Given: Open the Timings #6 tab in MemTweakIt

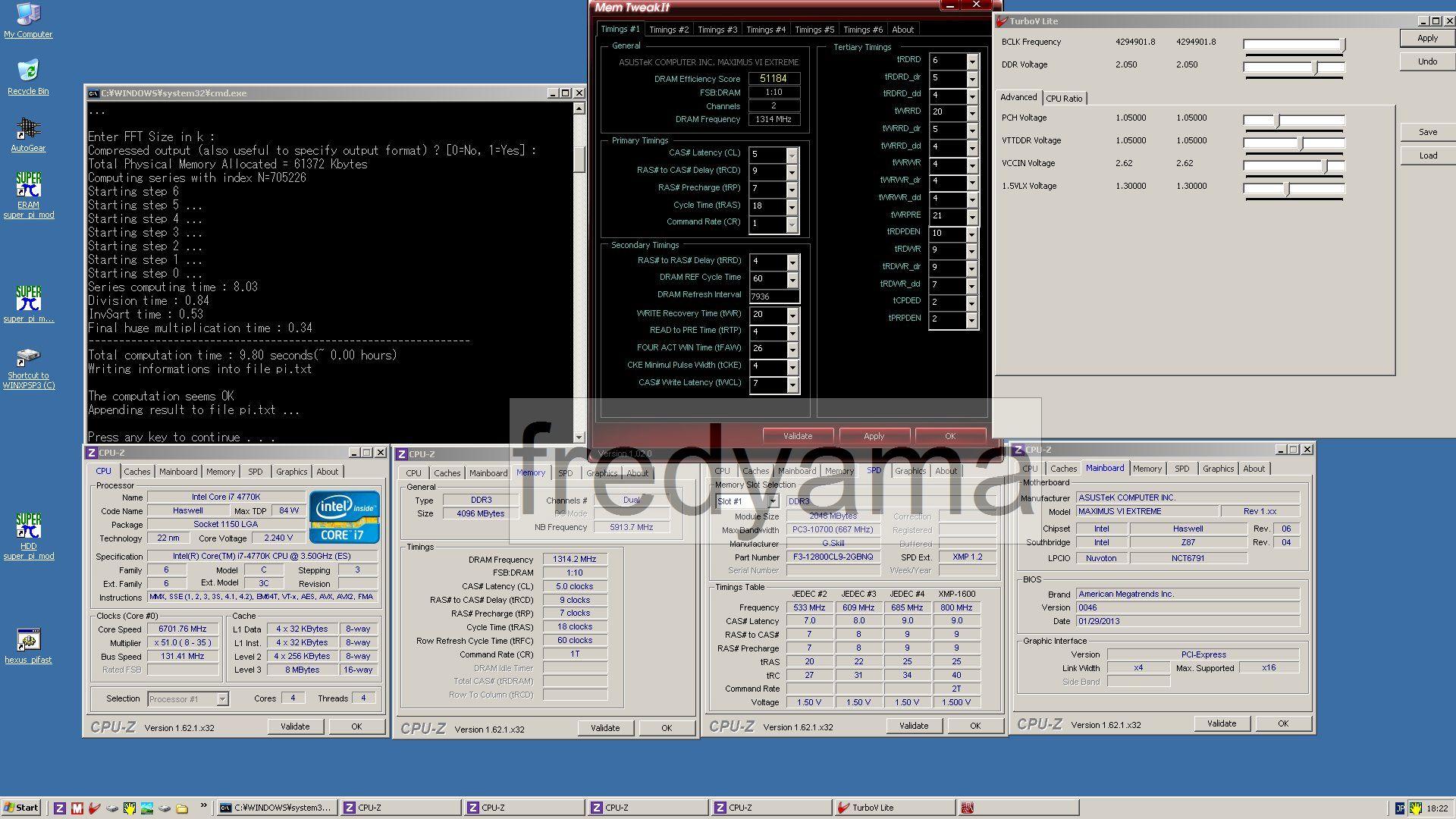Looking at the screenshot, I should tap(863, 30).
